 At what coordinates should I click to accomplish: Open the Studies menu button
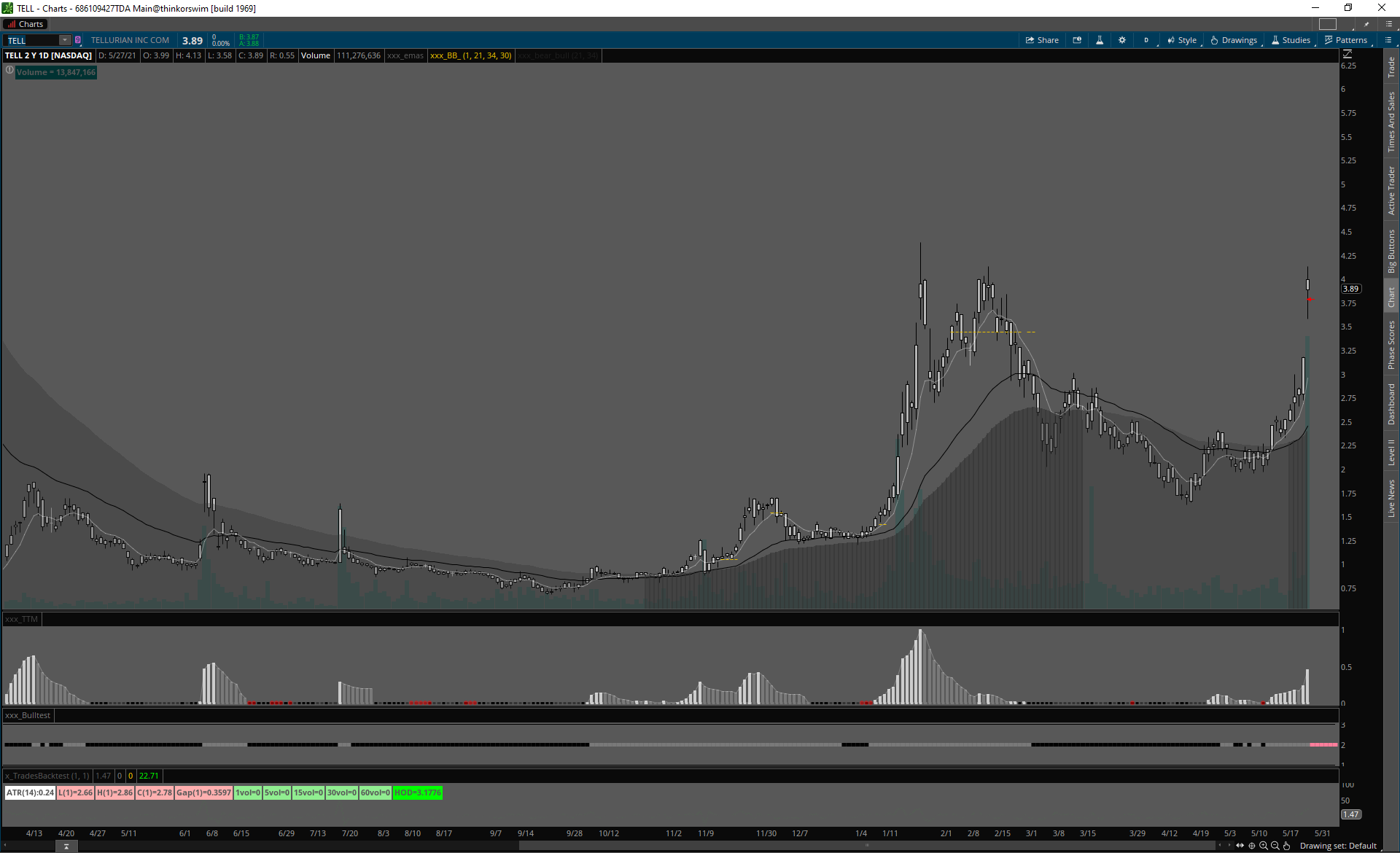click(1291, 40)
